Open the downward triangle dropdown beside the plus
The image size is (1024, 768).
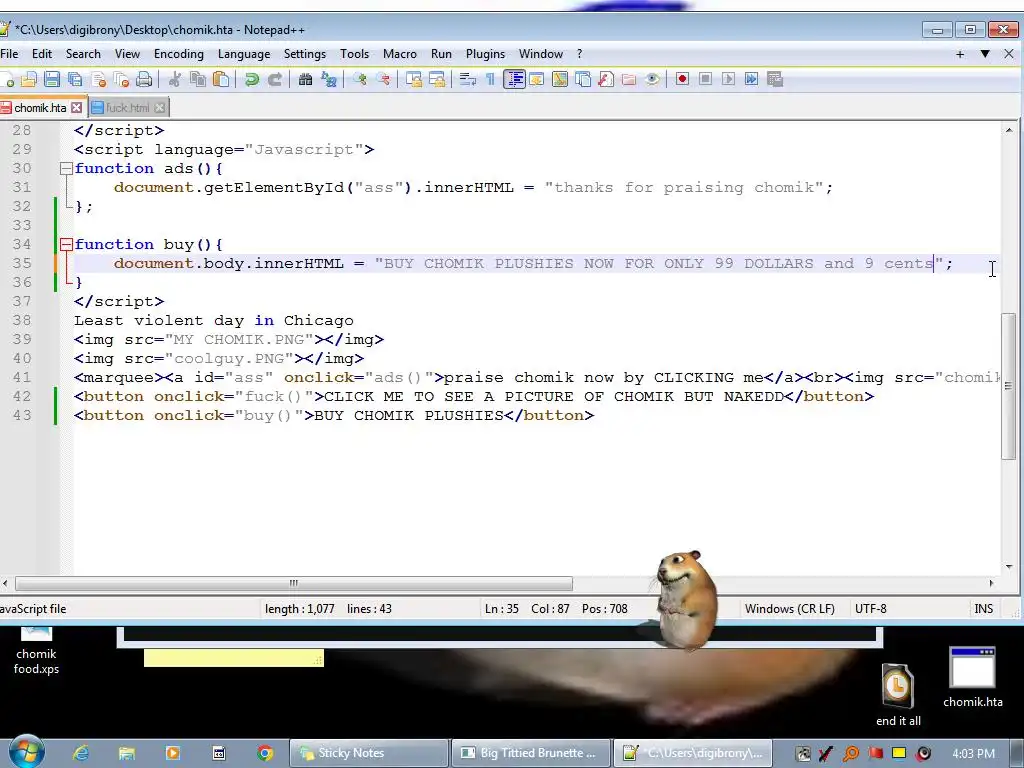(985, 54)
